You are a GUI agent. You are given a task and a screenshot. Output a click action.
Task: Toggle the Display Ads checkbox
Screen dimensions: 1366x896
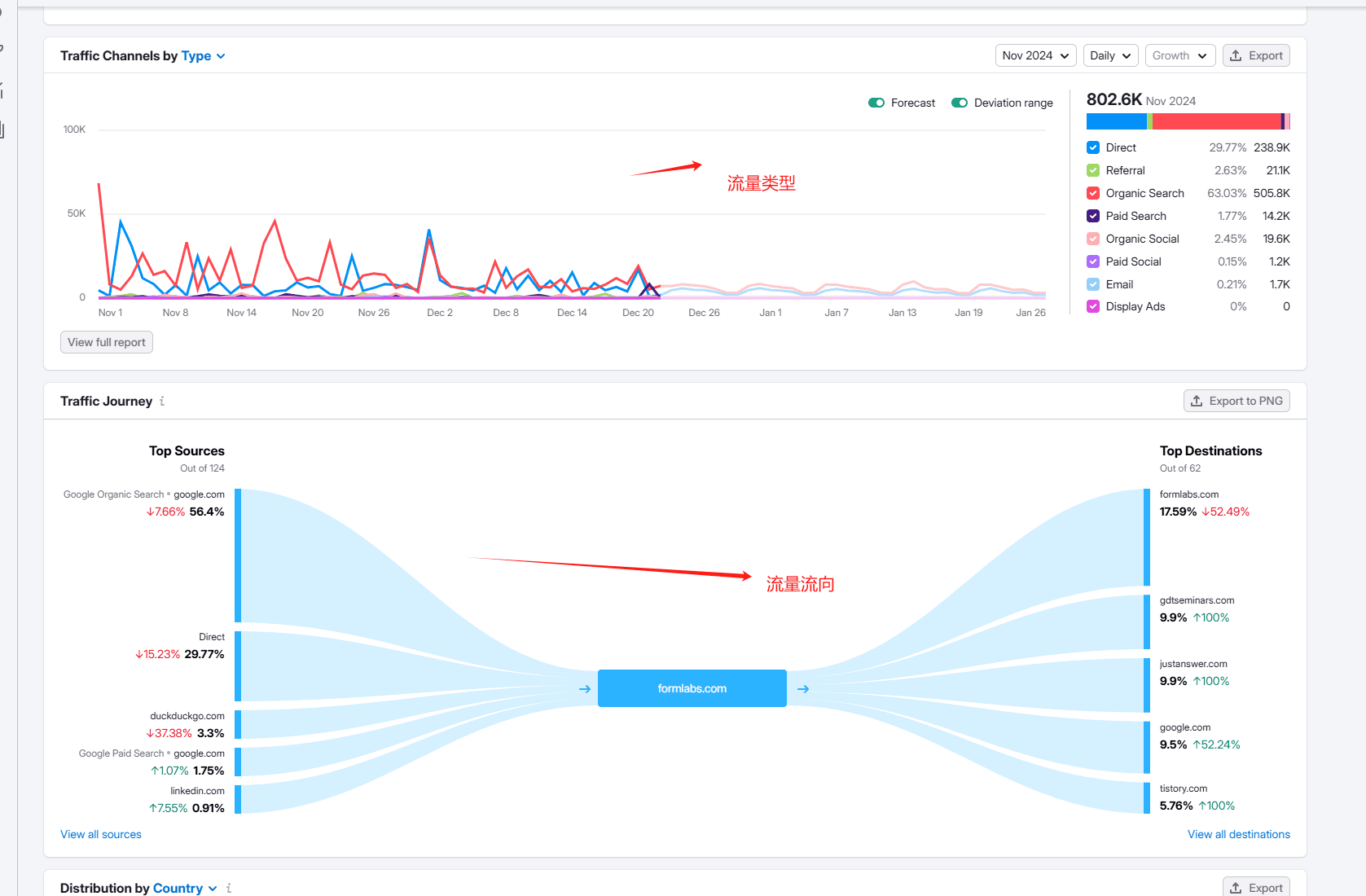pyautogui.click(x=1093, y=306)
